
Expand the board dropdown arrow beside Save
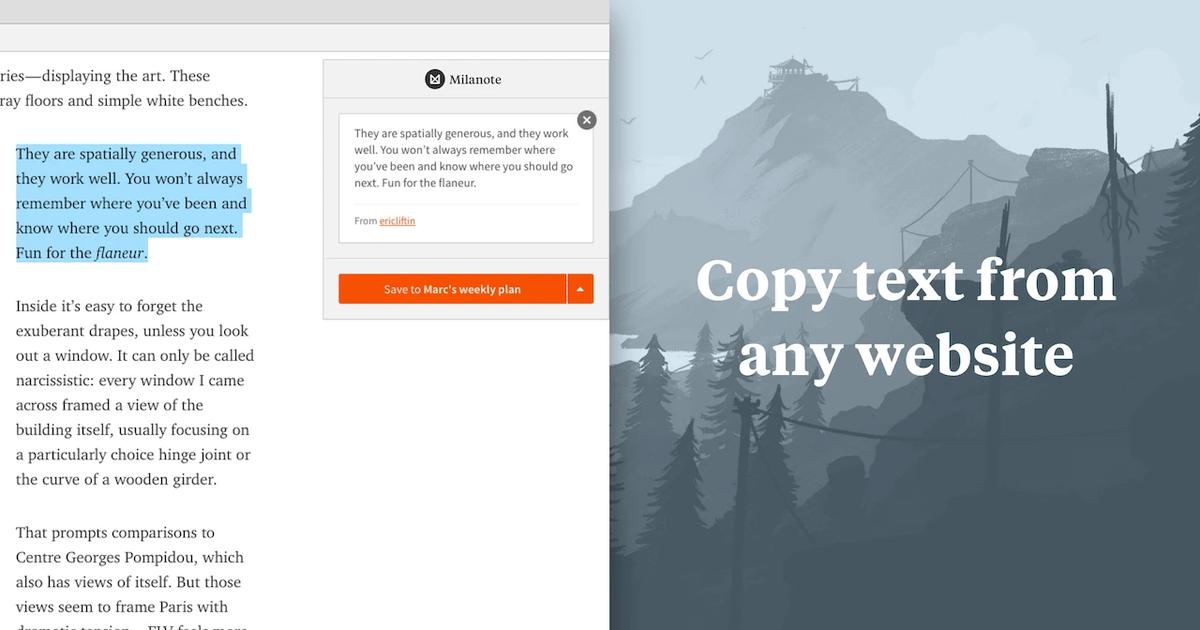[580, 289]
